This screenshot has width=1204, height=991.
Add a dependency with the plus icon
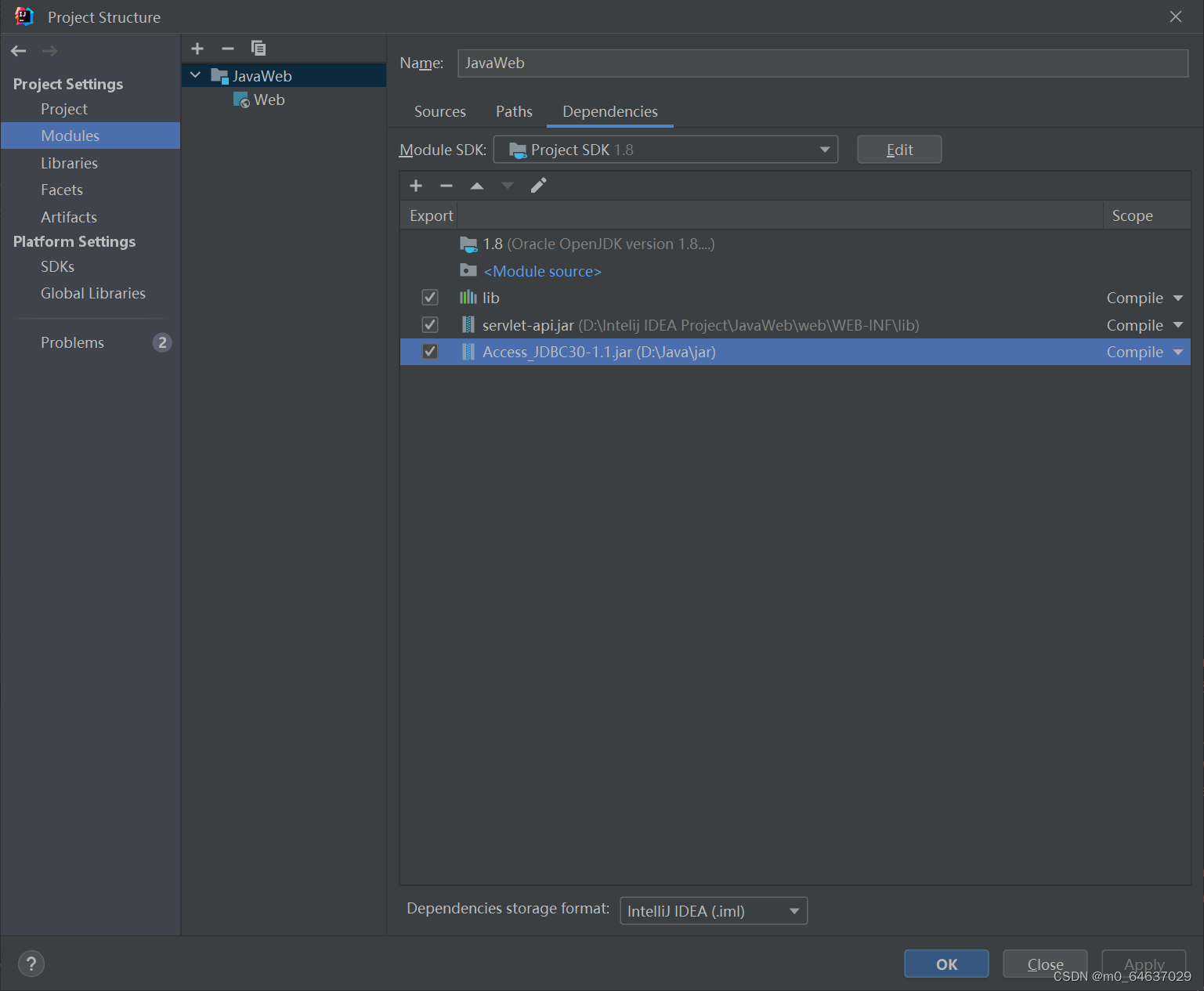(x=416, y=186)
